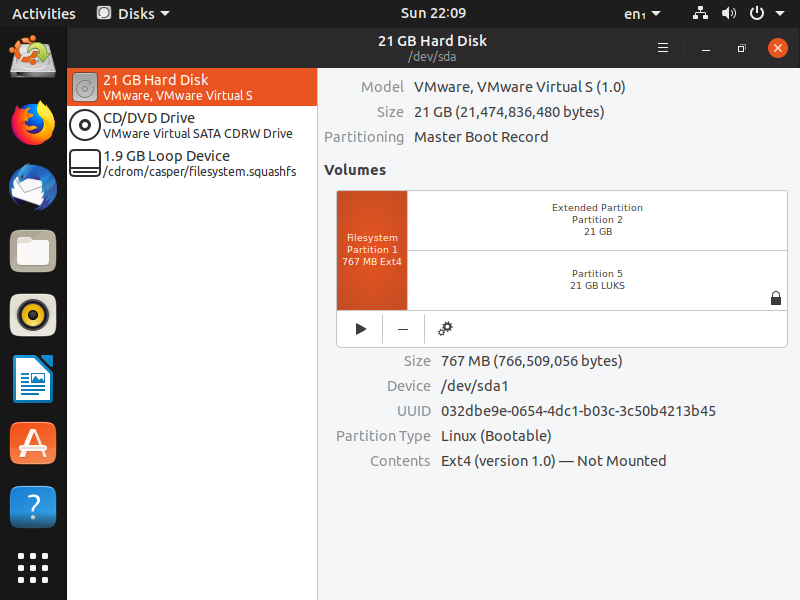800x600 pixels.
Task: Open the Activities overview
Action: click(x=43, y=14)
